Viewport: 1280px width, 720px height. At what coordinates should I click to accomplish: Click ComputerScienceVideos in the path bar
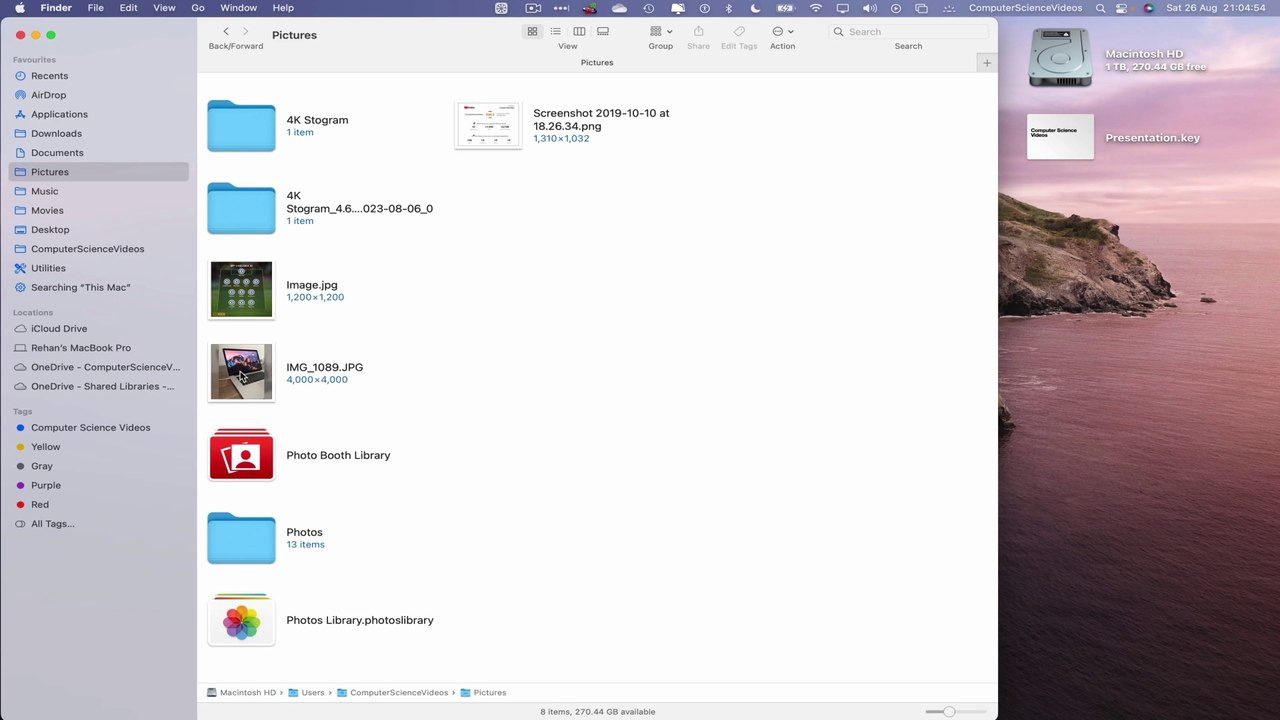pos(393,692)
